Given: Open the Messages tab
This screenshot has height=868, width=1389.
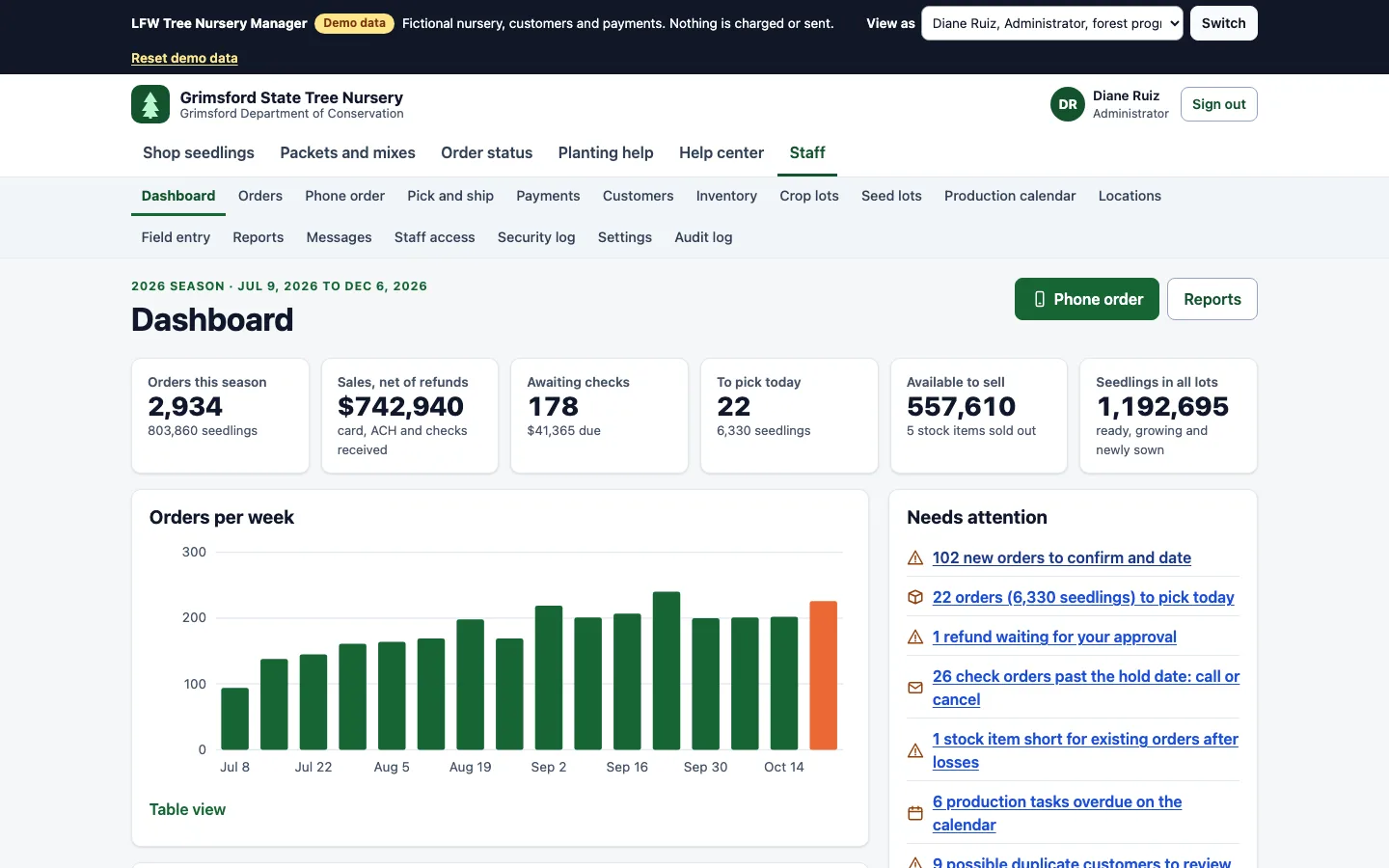Looking at the screenshot, I should (x=339, y=237).
